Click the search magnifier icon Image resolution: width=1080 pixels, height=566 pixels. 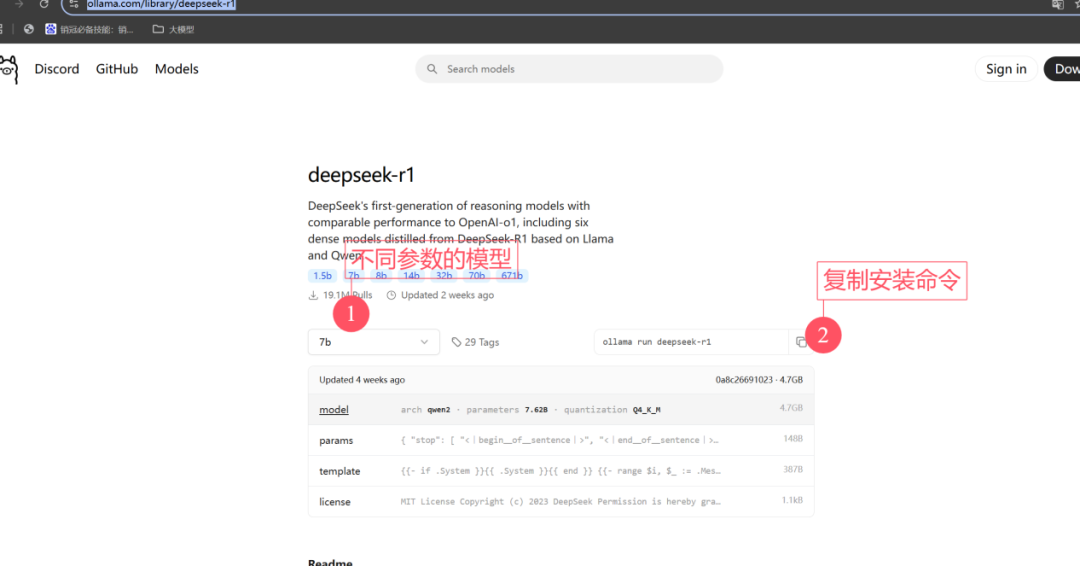click(432, 69)
